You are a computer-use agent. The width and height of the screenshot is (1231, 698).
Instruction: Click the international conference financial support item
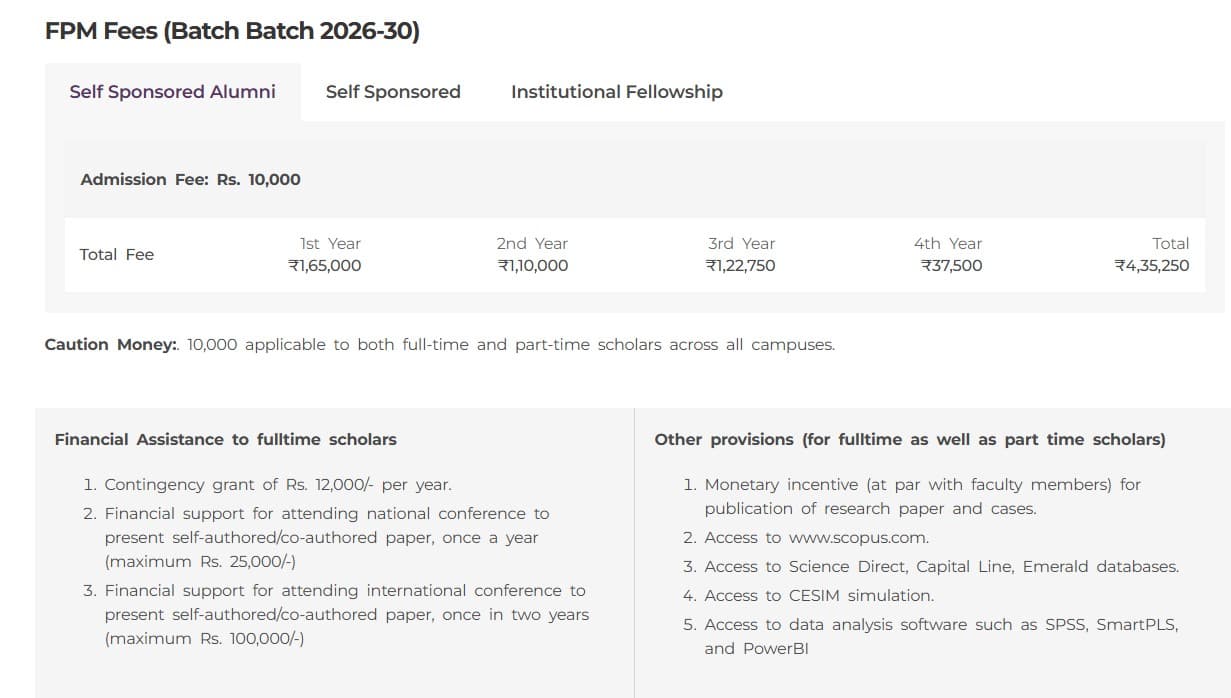click(x=345, y=614)
